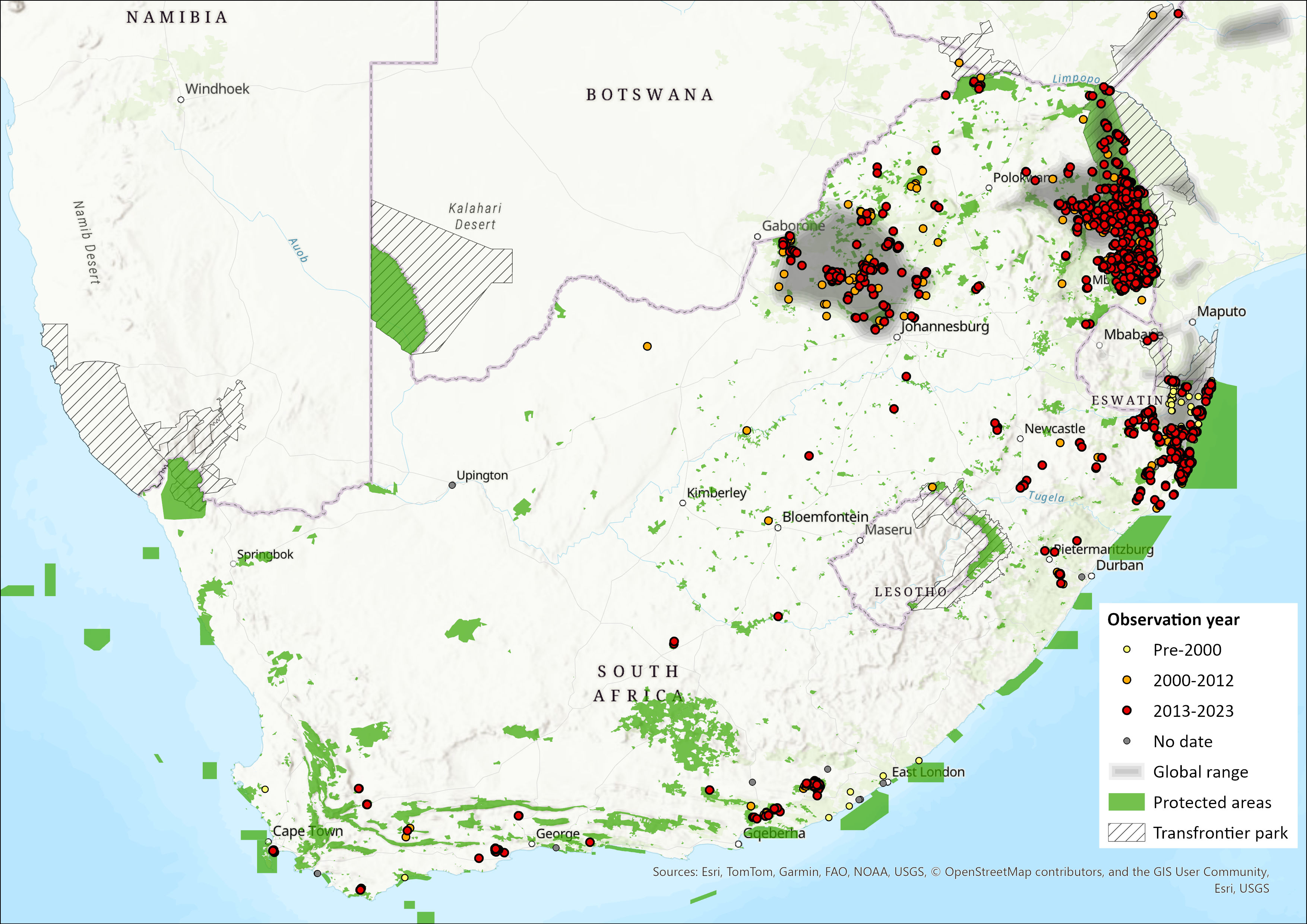Click the Sources attribution text
This screenshot has height=924, width=1307.
tap(961, 871)
